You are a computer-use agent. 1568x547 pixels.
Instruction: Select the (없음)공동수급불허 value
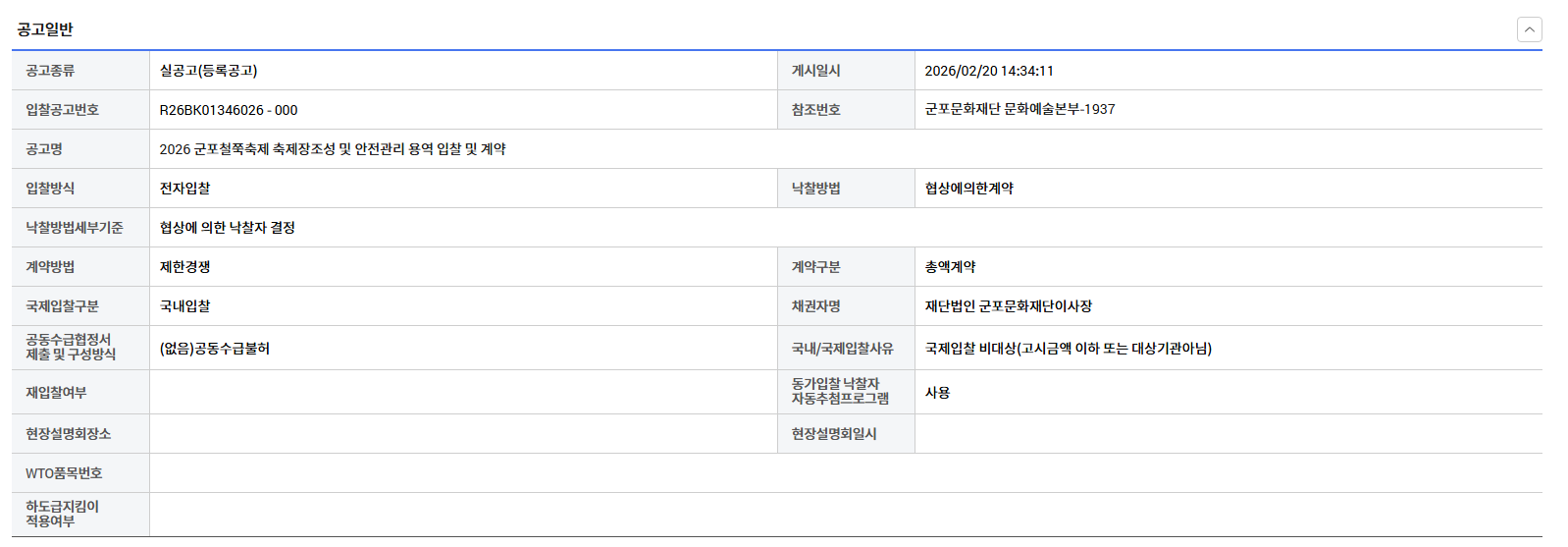214,349
